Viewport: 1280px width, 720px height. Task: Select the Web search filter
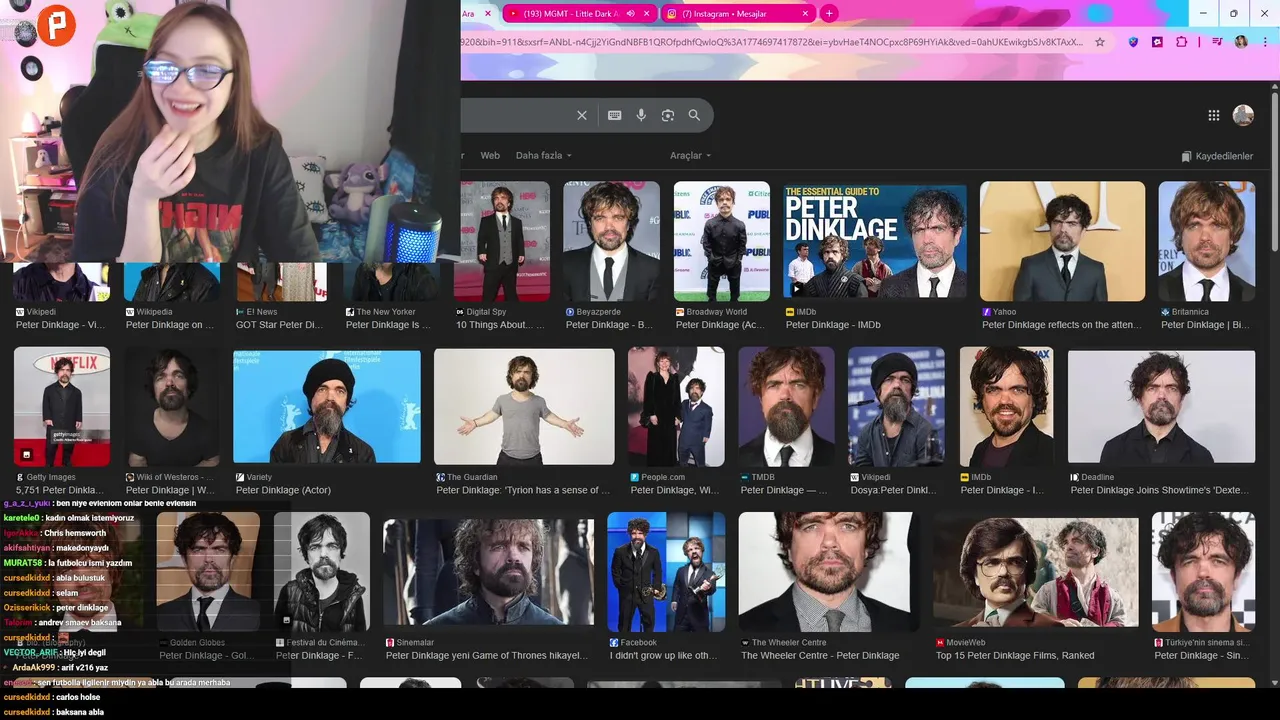point(490,156)
